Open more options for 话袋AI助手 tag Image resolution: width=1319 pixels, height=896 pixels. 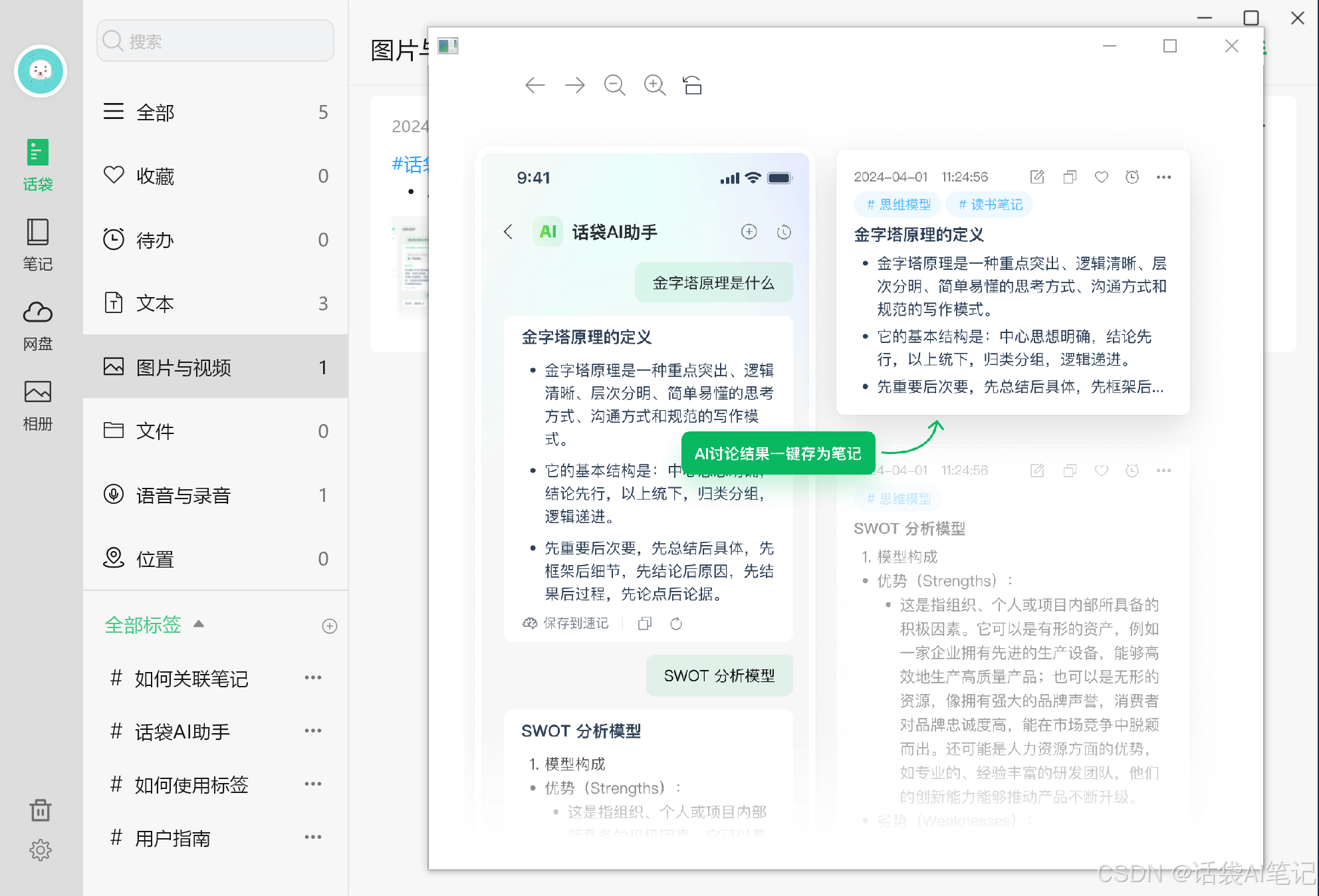click(x=312, y=731)
